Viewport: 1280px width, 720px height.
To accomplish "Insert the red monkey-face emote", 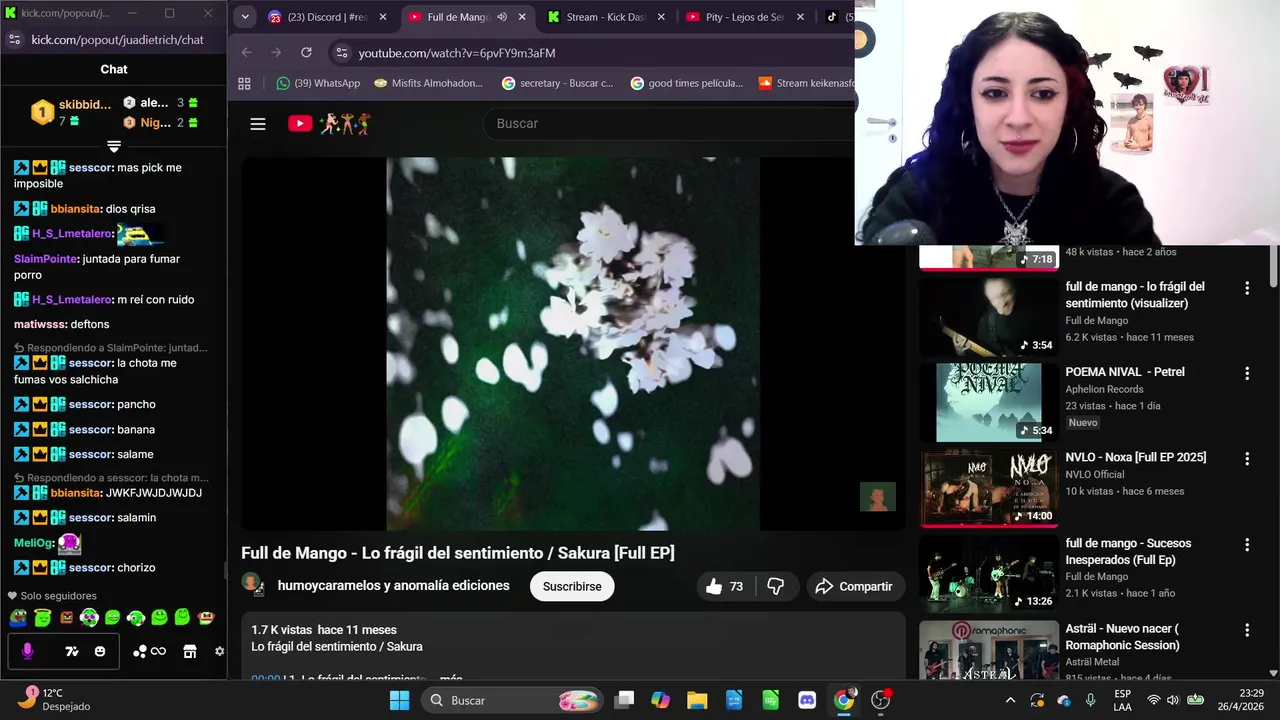I will click(206, 618).
